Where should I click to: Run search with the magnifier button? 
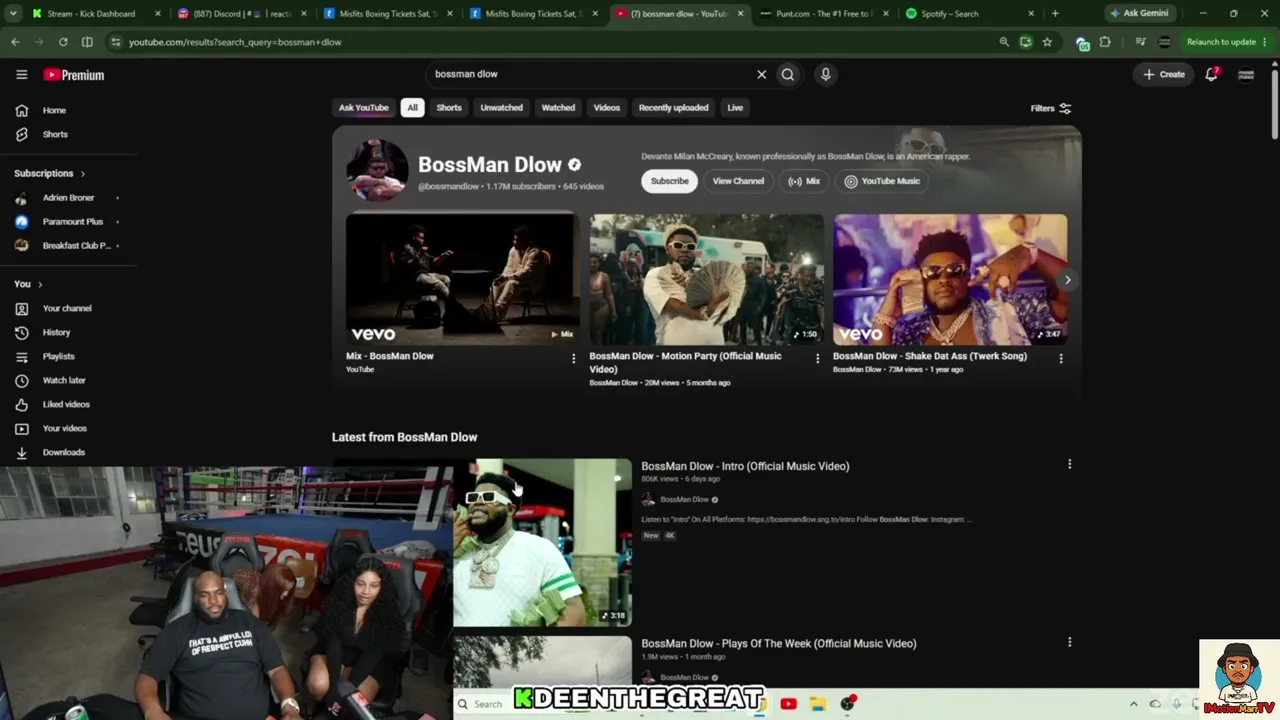[x=788, y=74]
